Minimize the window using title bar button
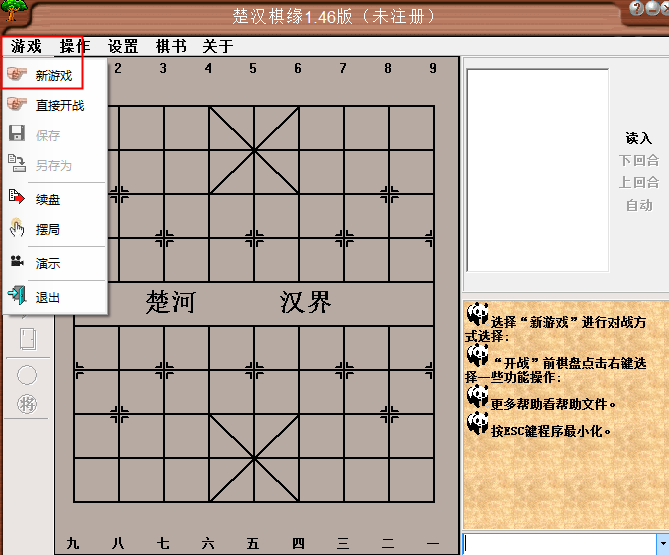This screenshot has width=669, height=555. [x=653, y=8]
